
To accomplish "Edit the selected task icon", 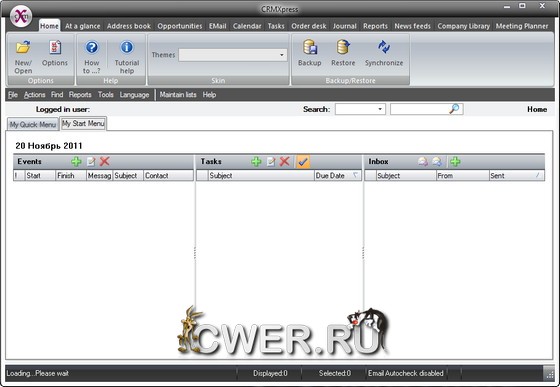I will tap(271, 162).
